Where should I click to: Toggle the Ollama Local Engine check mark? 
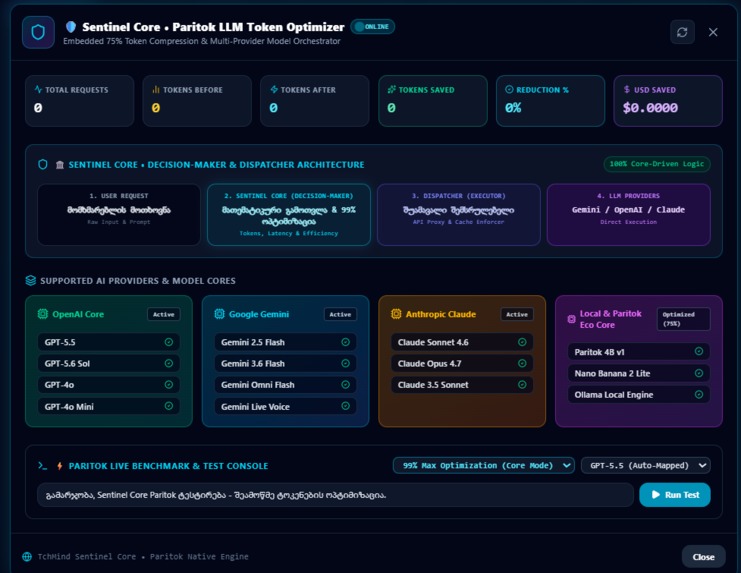pyautogui.click(x=699, y=394)
